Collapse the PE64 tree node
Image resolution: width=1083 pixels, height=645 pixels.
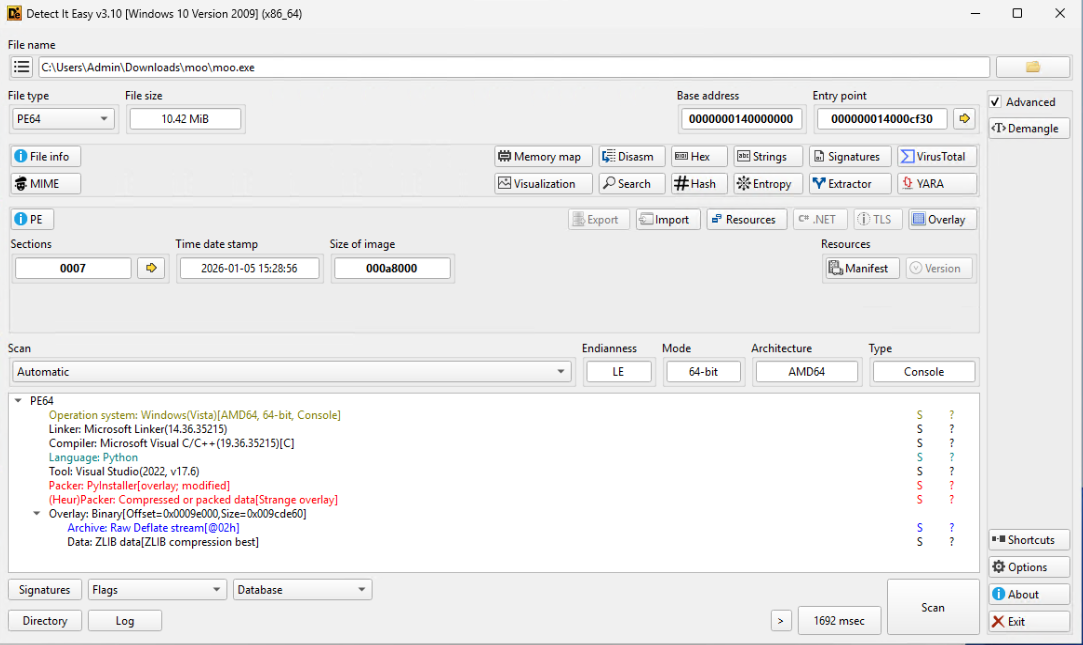click(x=18, y=401)
